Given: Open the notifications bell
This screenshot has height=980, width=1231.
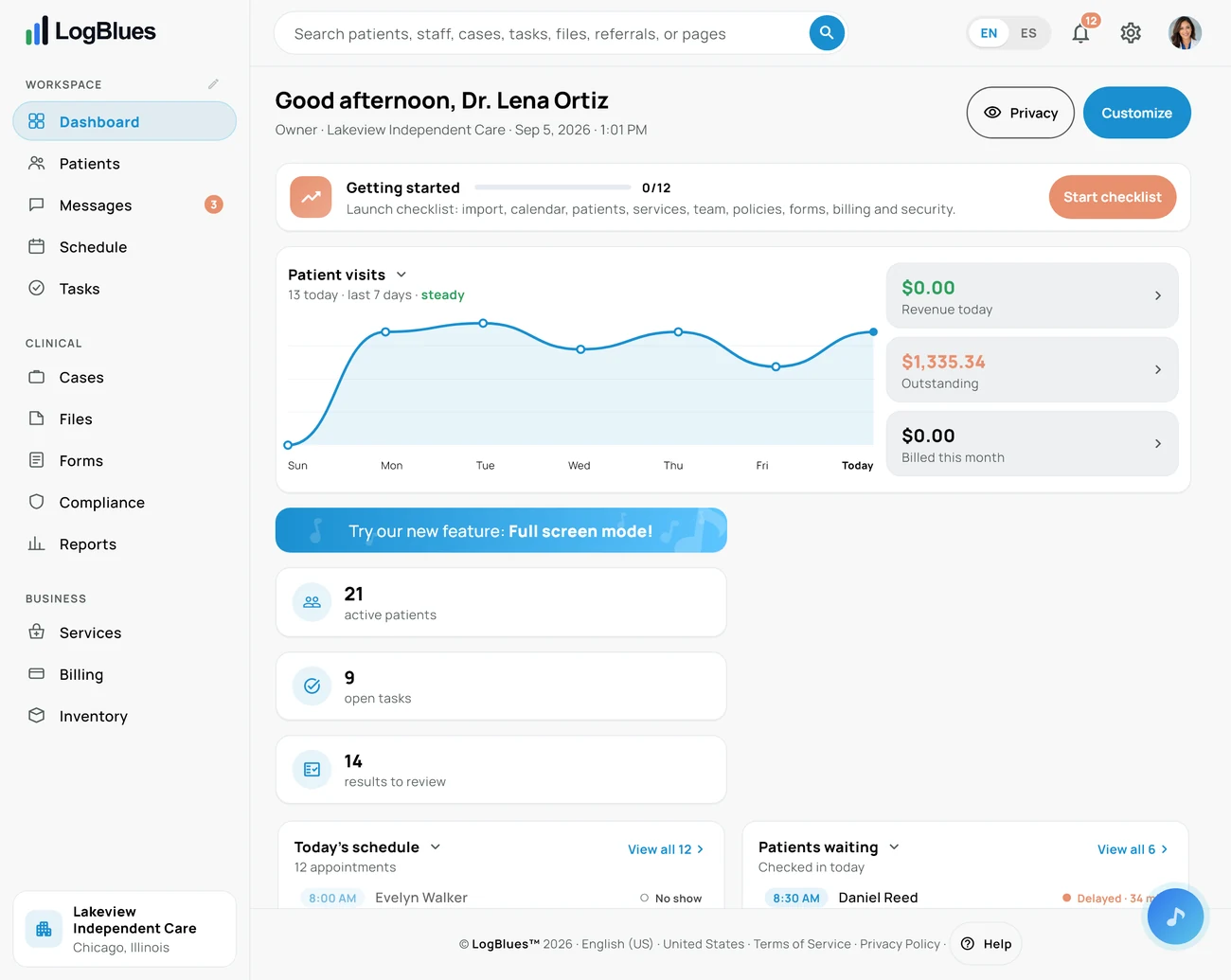Looking at the screenshot, I should click(x=1080, y=33).
